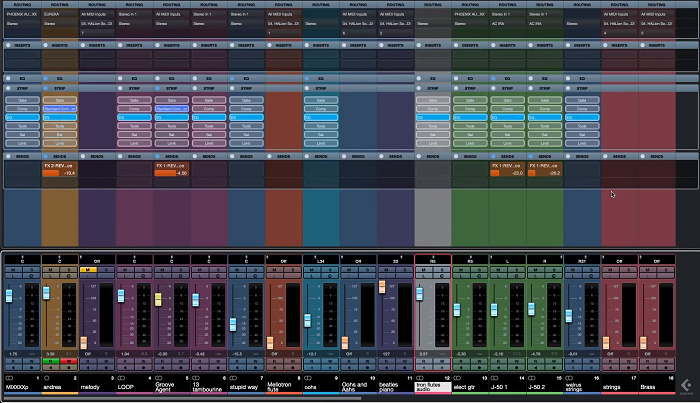Open PHOENIX input routing on elect gtr
This screenshot has width=700, height=403.
pos(470,14)
